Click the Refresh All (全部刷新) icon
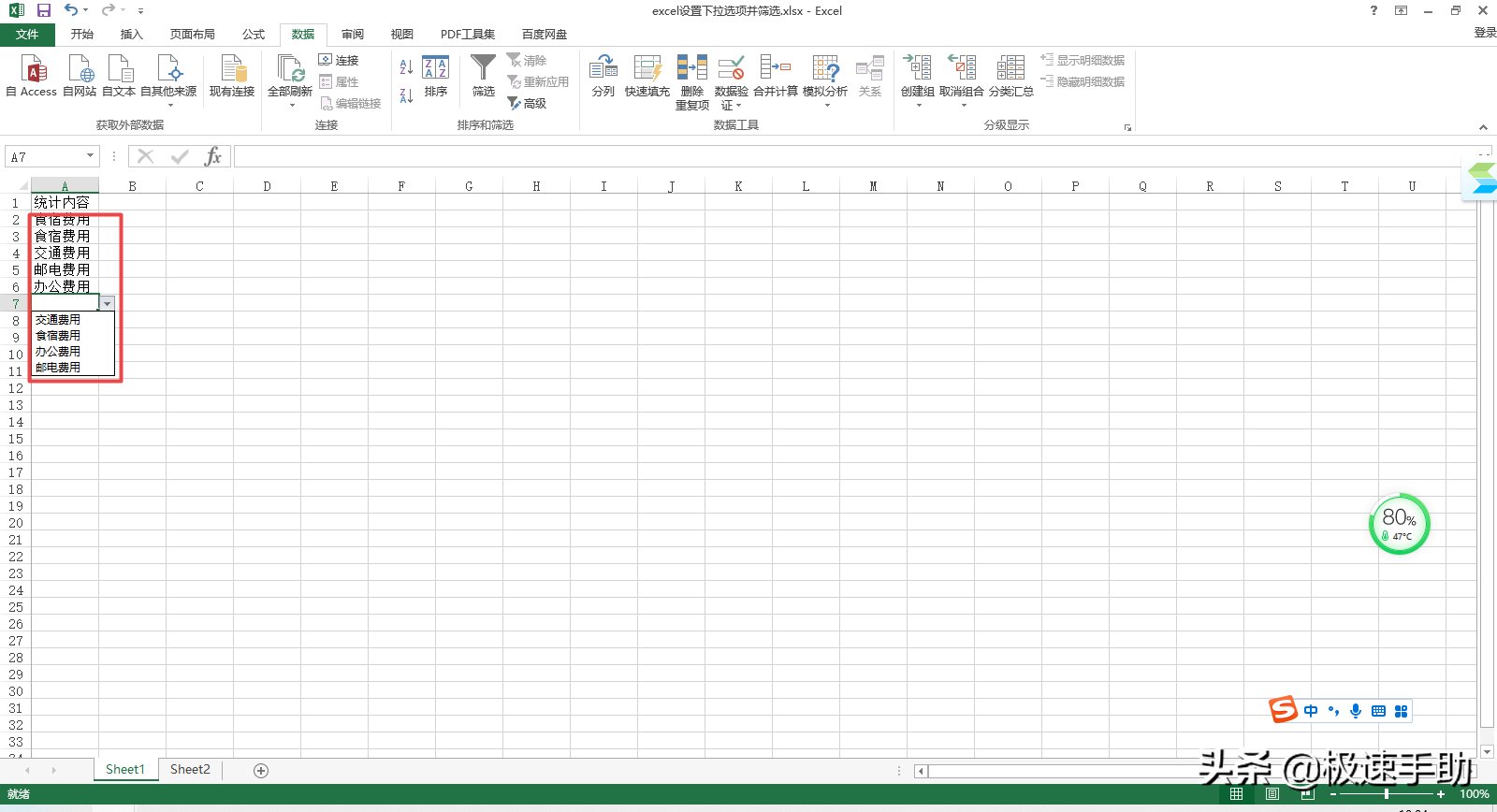This screenshot has height=812, width=1497. [x=290, y=69]
